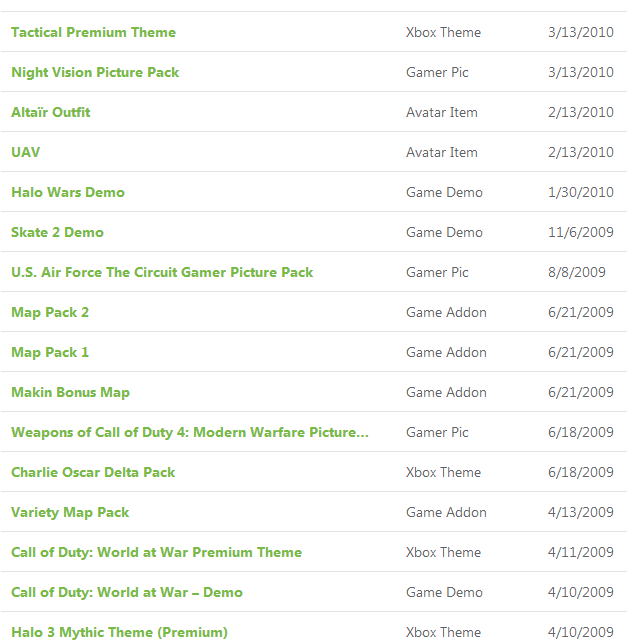Click Xbox Theme type beside Charlie Oscar Delta Pack

pos(443,472)
